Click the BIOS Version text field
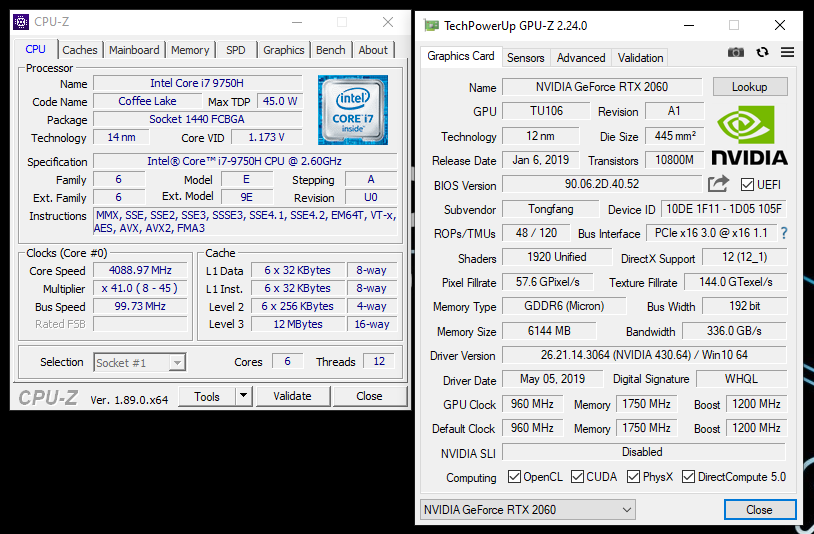814x534 pixels. point(601,185)
